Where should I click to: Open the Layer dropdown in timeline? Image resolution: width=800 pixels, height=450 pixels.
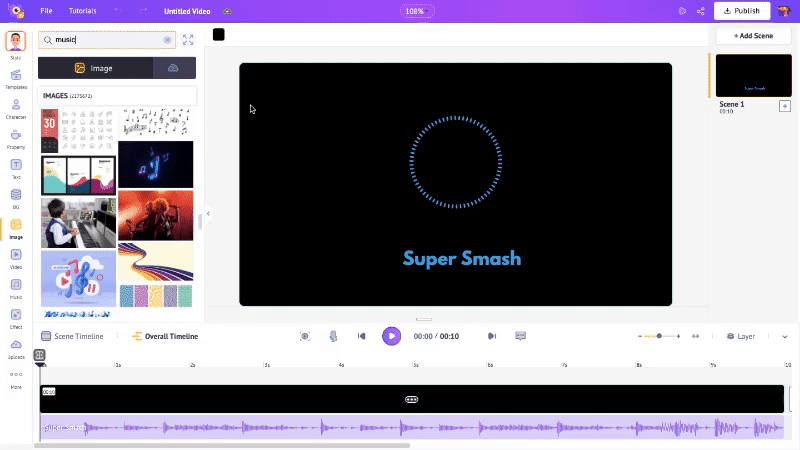pos(741,336)
